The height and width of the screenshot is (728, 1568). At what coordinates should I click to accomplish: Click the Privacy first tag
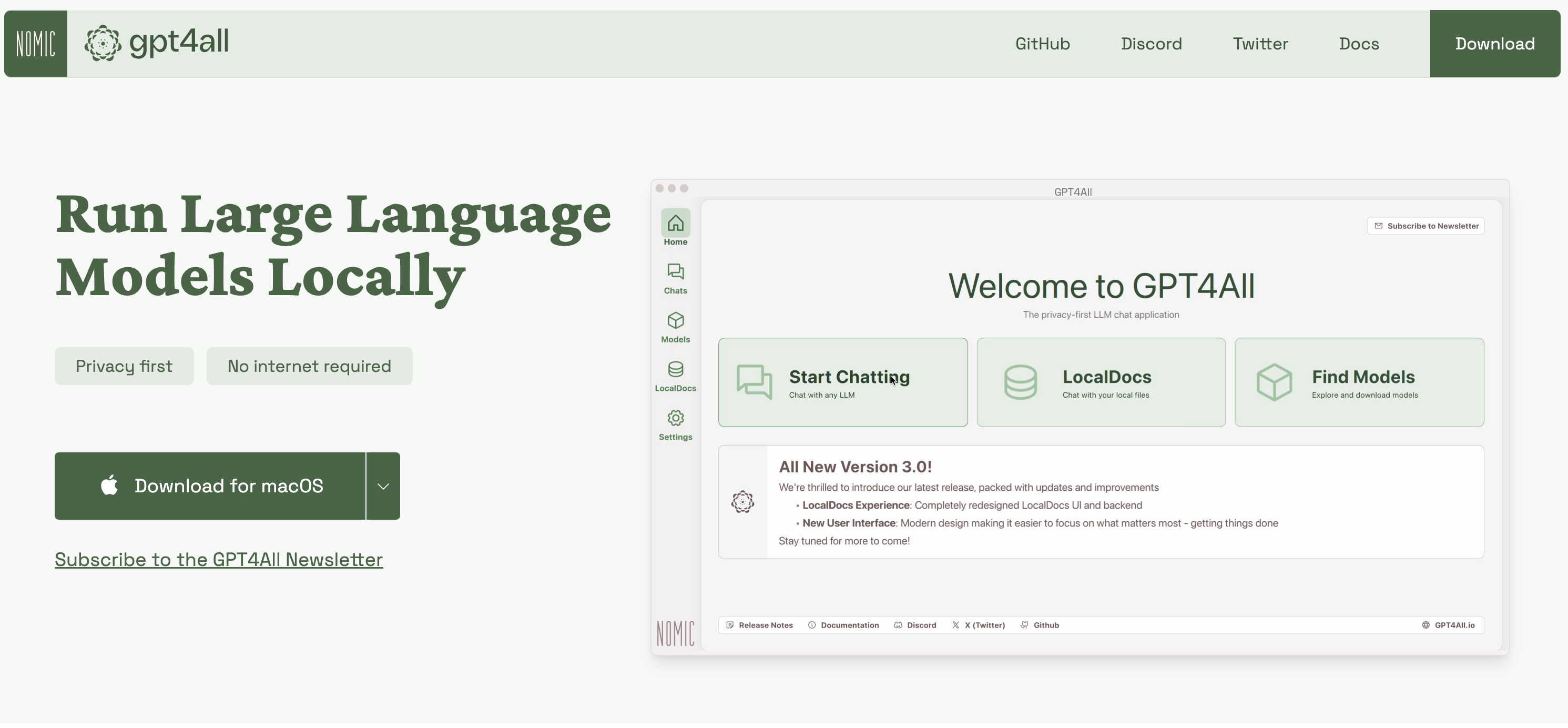pyautogui.click(x=124, y=367)
